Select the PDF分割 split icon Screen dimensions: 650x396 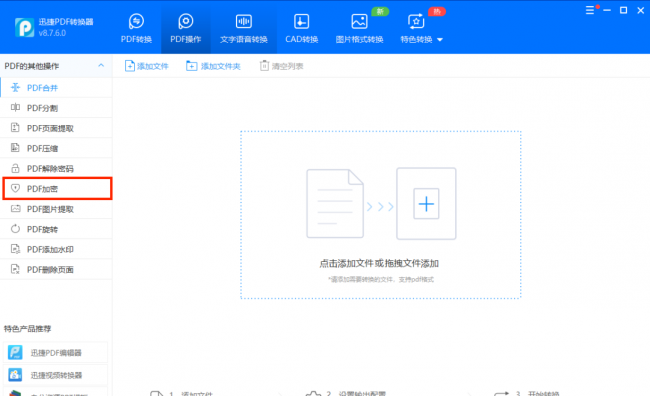(x=15, y=107)
